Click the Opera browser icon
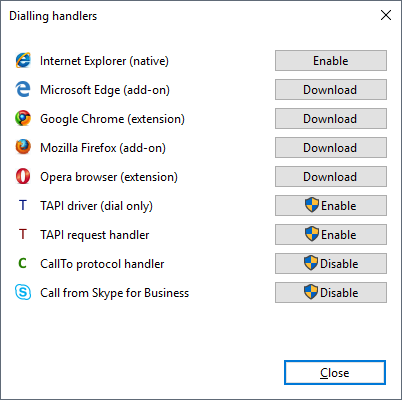The height and width of the screenshot is (400, 402). (23, 176)
